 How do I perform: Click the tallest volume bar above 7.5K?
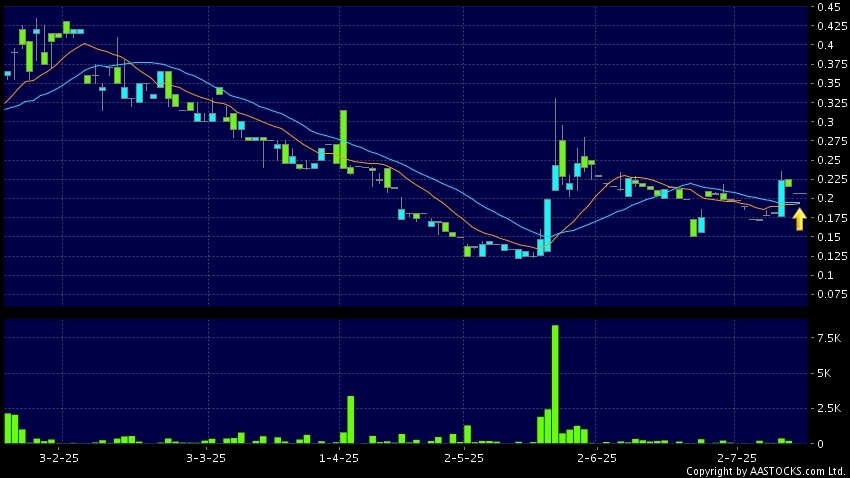click(555, 384)
